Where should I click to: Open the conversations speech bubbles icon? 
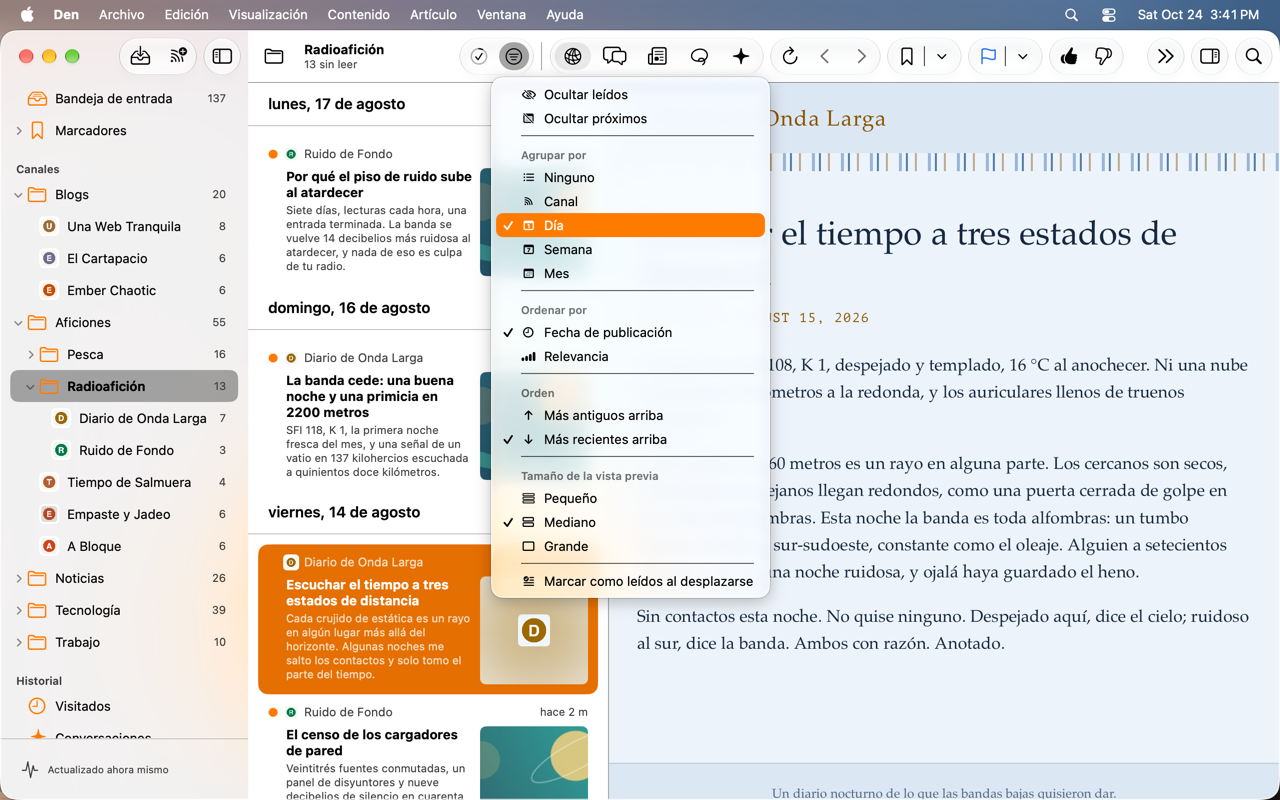pyautogui.click(x=615, y=57)
